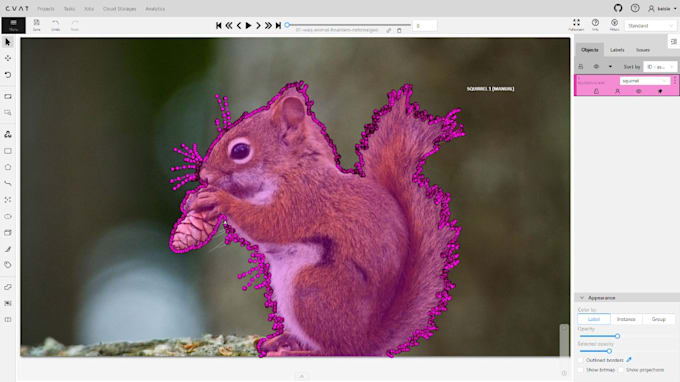680x382 pixels.
Task: Click the delete frame trash icon
Action: pos(399,30)
